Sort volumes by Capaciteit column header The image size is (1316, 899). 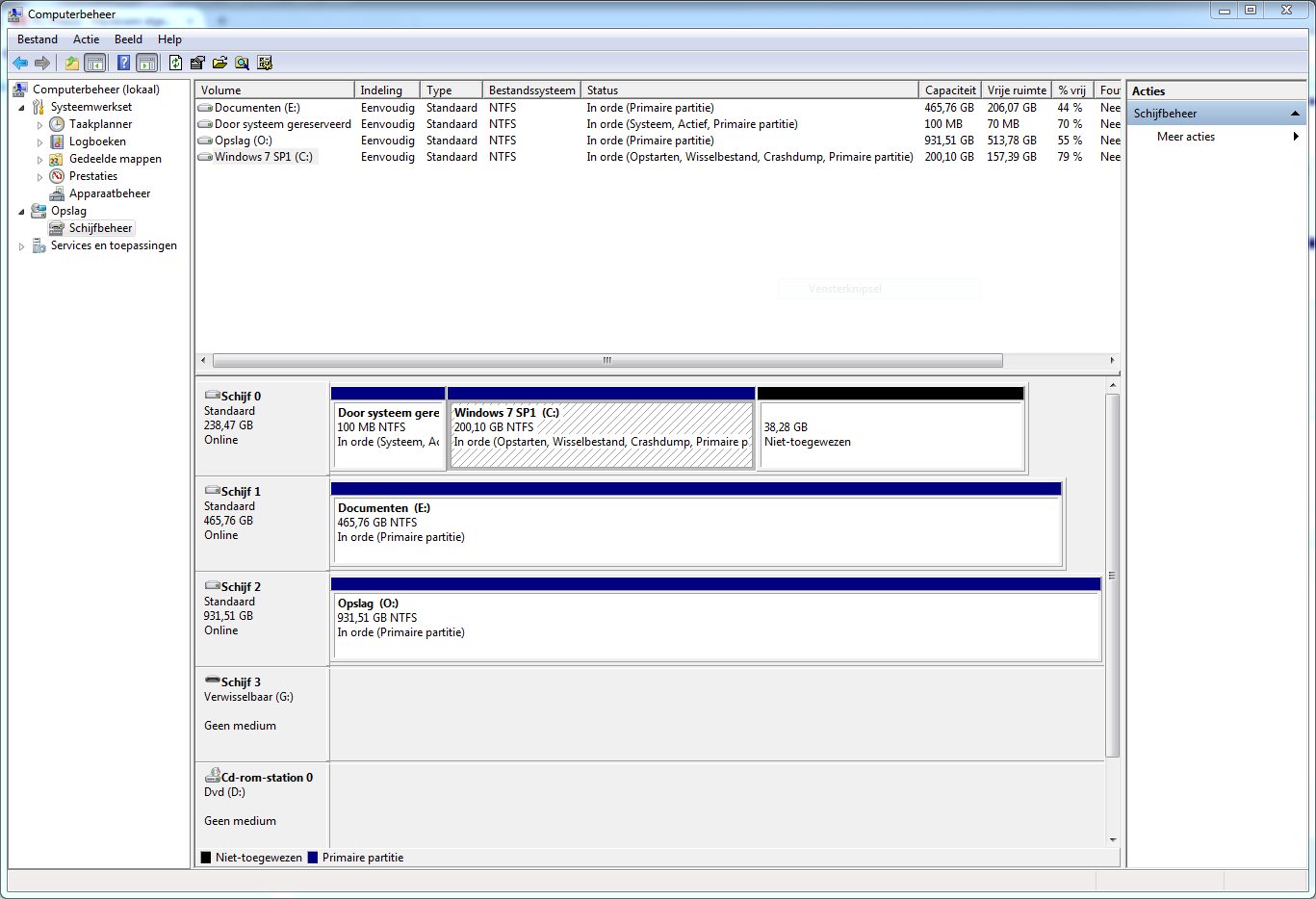pos(949,90)
